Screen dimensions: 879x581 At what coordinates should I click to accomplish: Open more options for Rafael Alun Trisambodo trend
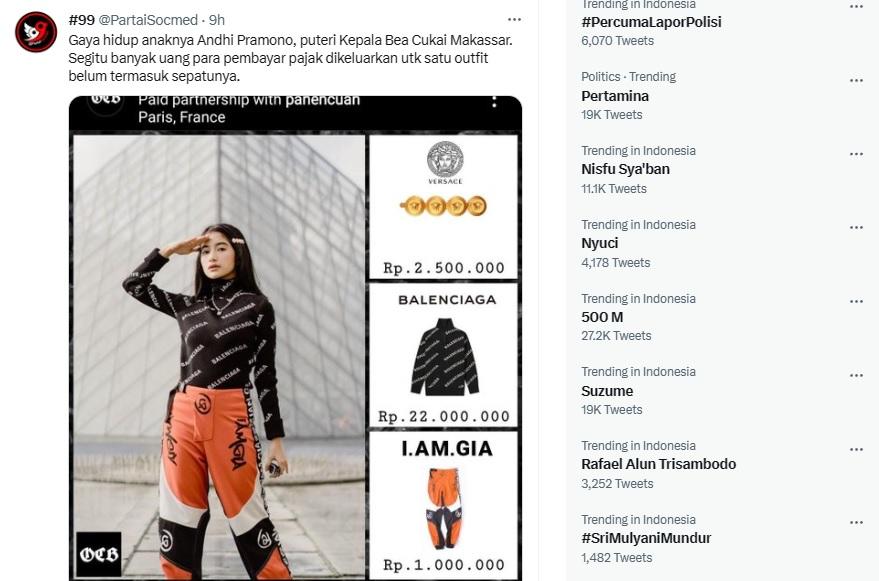[x=856, y=449]
